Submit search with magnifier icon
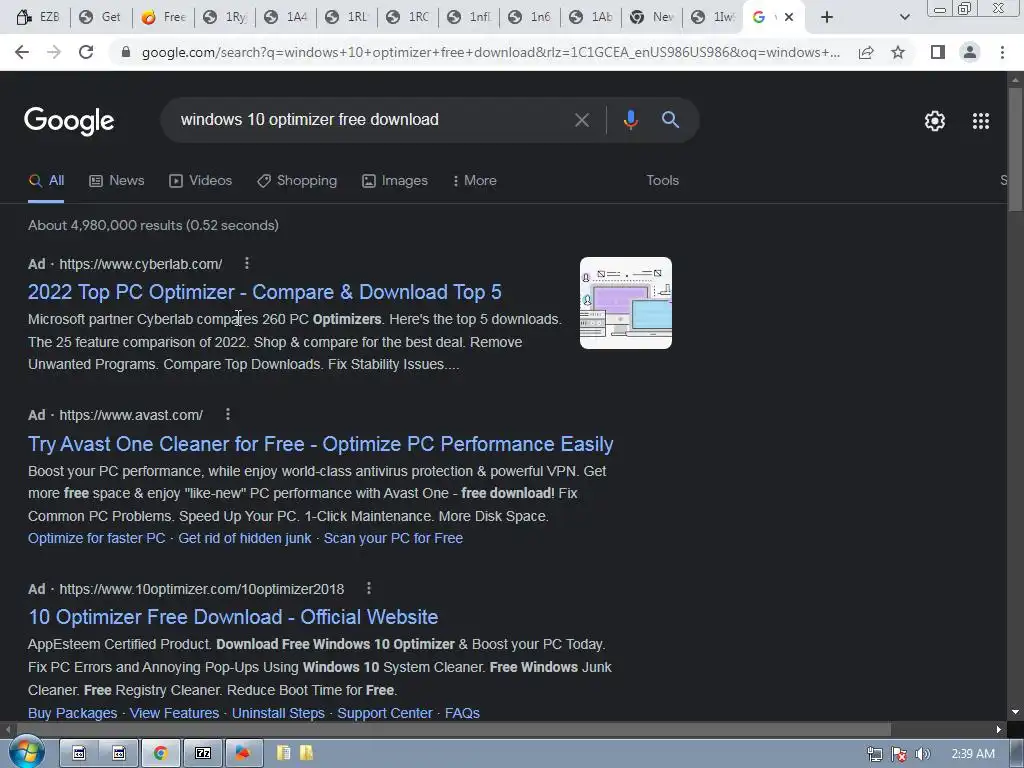Viewport: 1024px width, 768px height. click(x=670, y=120)
